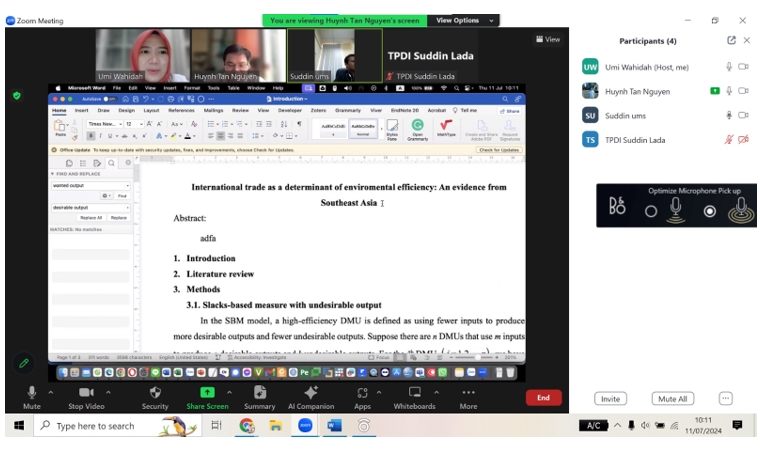Click the green annotate pencil icon
This screenshot has height=469, width=760.
click(24, 363)
